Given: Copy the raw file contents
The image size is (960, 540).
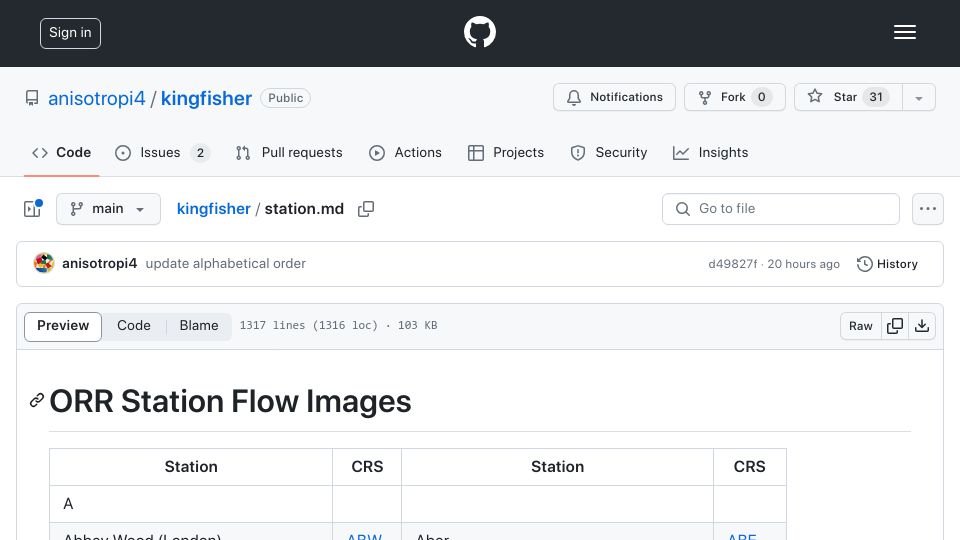Looking at the screenshot, I should tap(894, 326).
